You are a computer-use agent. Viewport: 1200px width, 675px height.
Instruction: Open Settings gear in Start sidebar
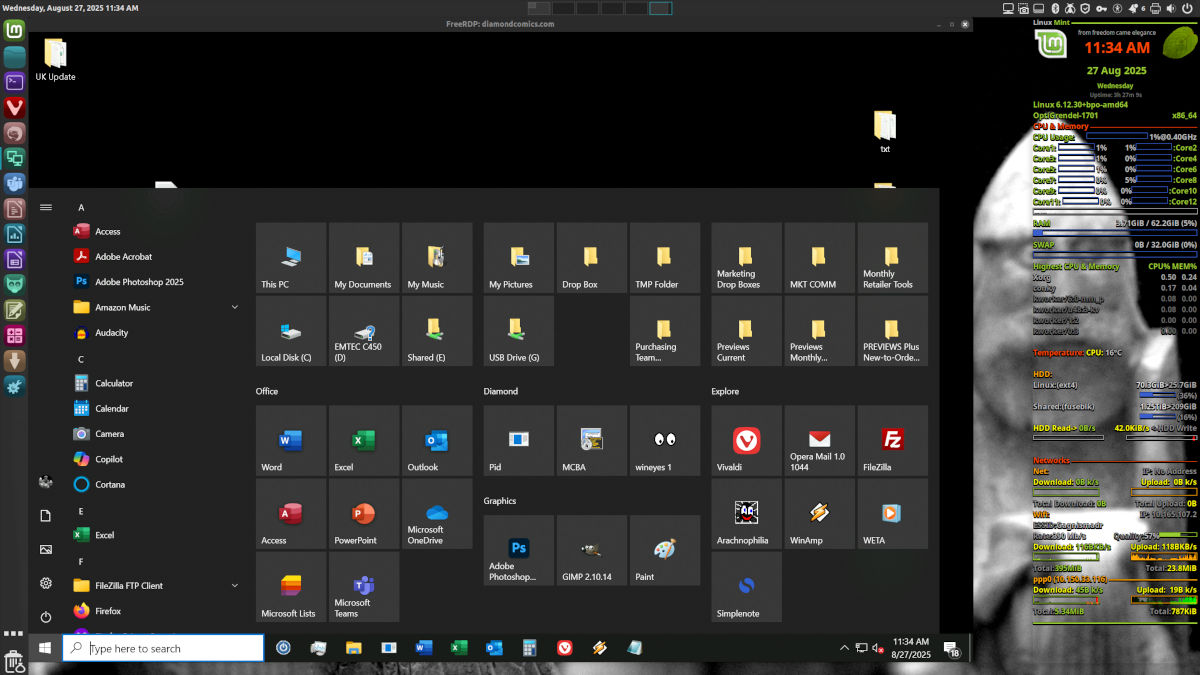coord(45,583)
